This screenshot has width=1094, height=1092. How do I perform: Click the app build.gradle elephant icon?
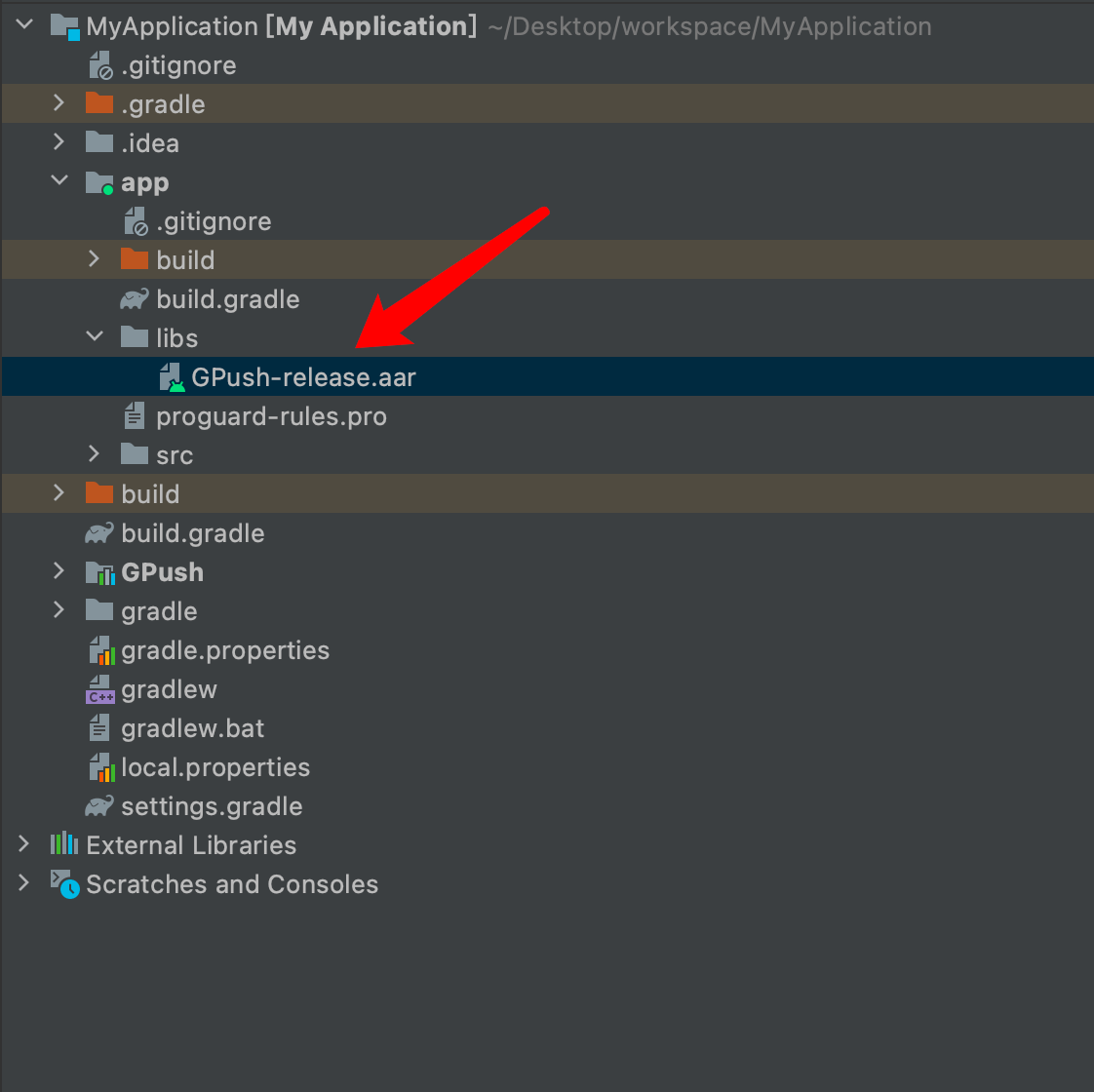click(x=134, y=299)
